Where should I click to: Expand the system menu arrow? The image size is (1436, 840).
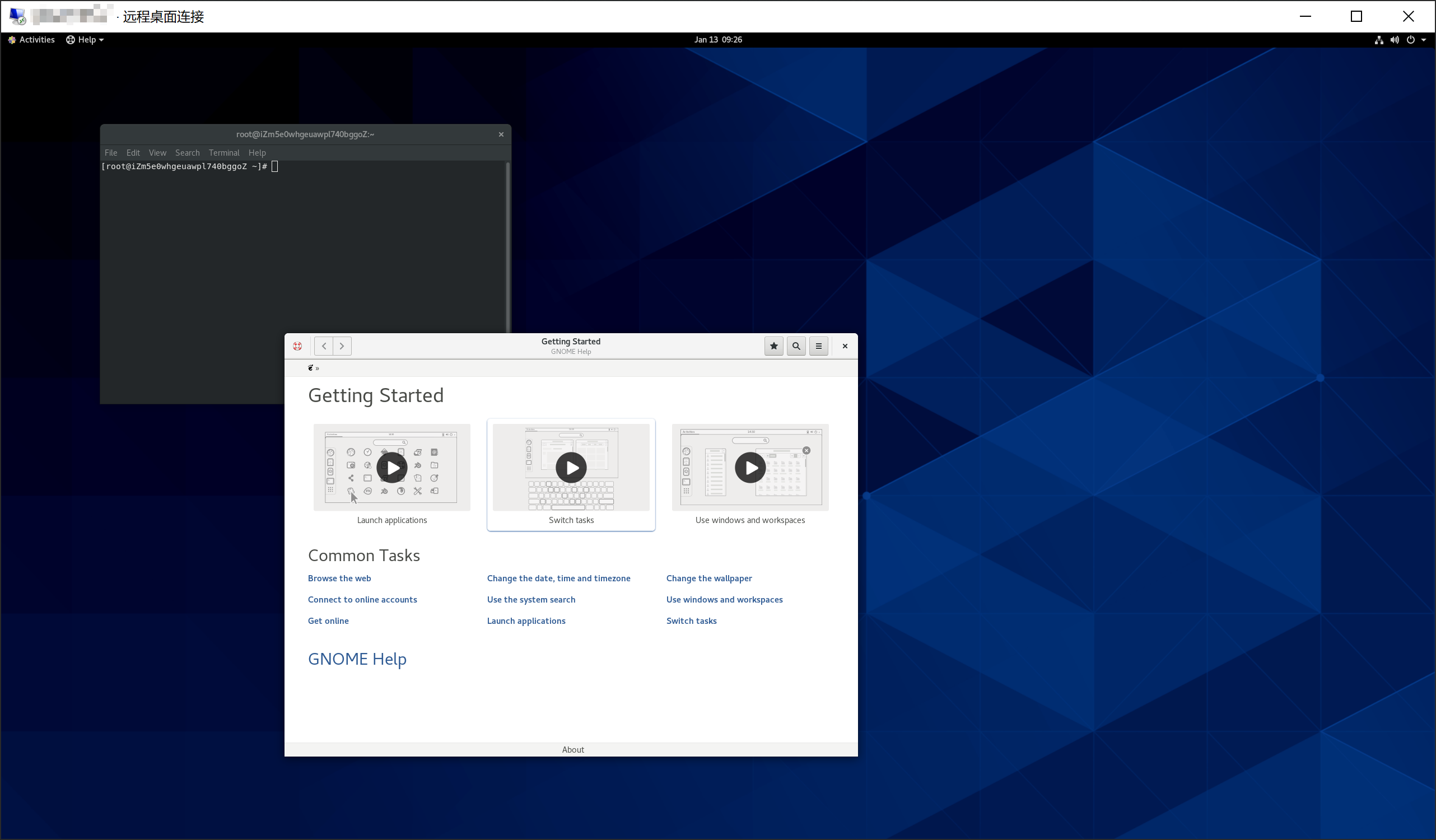(1424, 40)
